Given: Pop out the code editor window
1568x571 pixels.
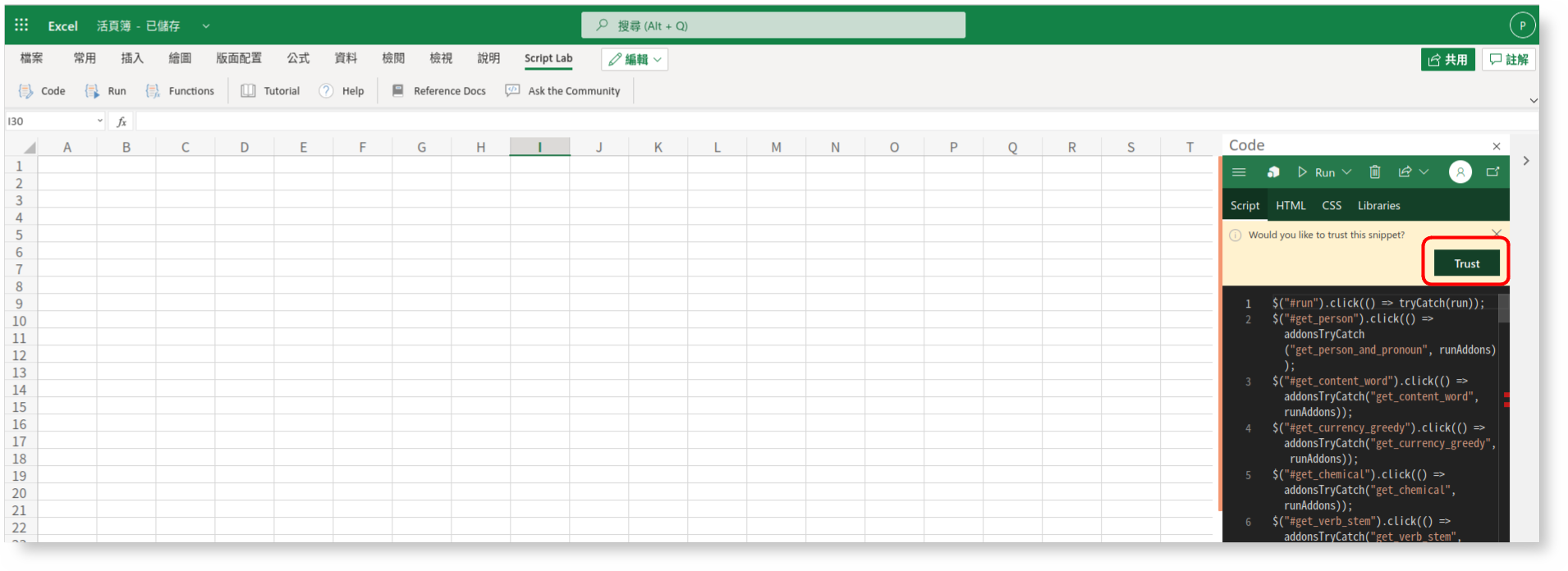Looking at the screenshot, I should pos(1493,172).
